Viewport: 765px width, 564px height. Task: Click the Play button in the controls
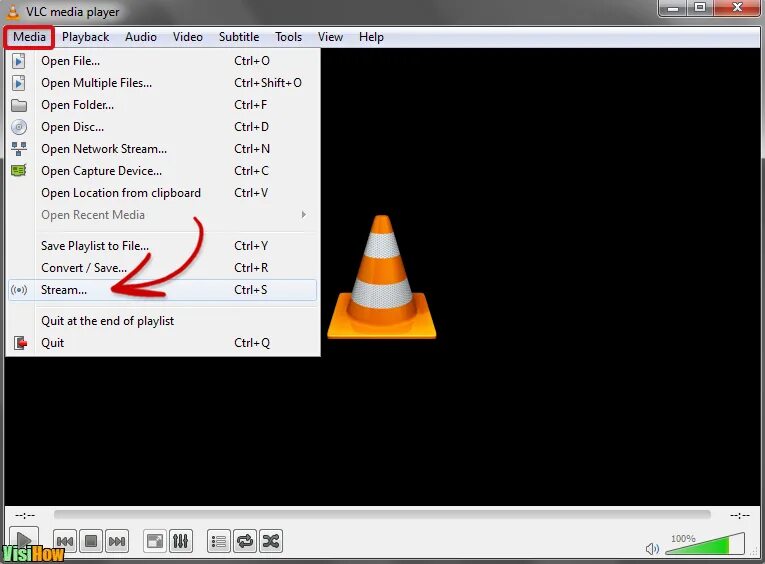tap(23, 541)
